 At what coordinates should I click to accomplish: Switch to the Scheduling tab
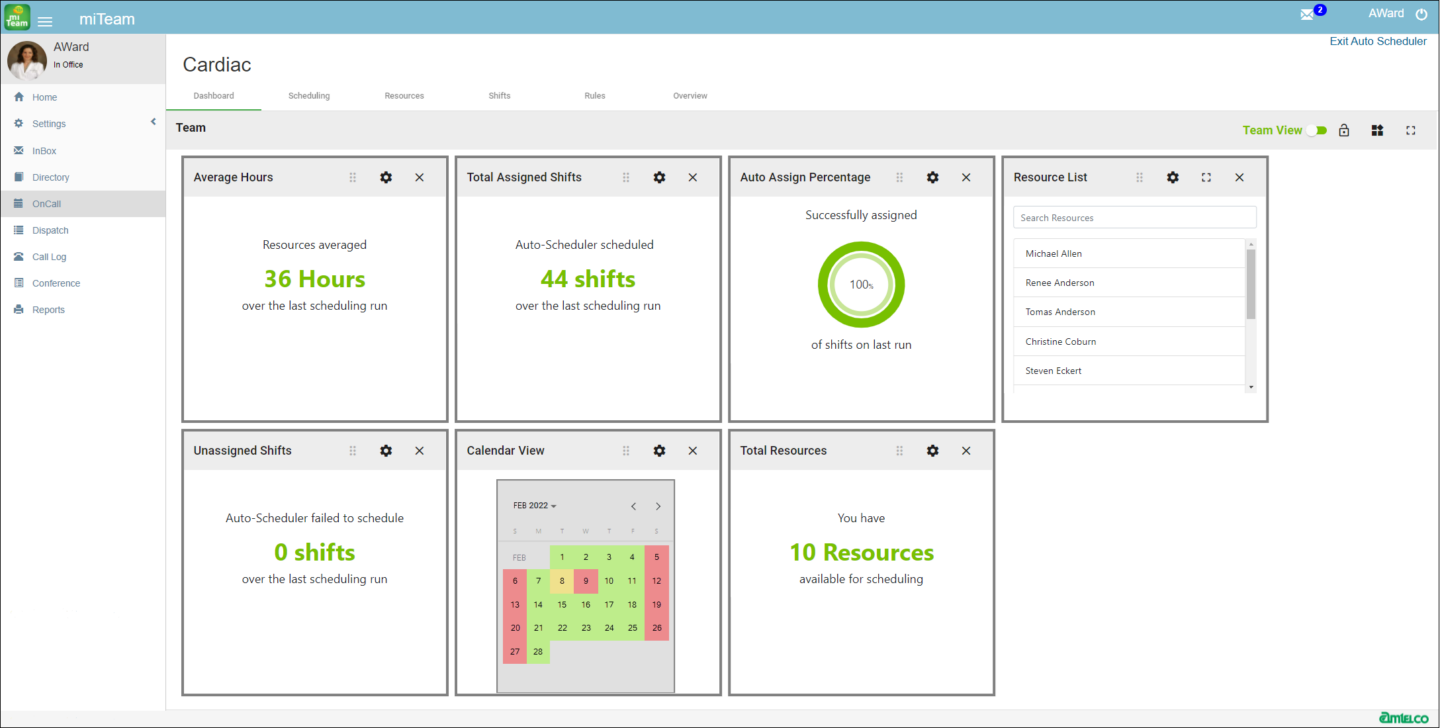tap(309, 95)
